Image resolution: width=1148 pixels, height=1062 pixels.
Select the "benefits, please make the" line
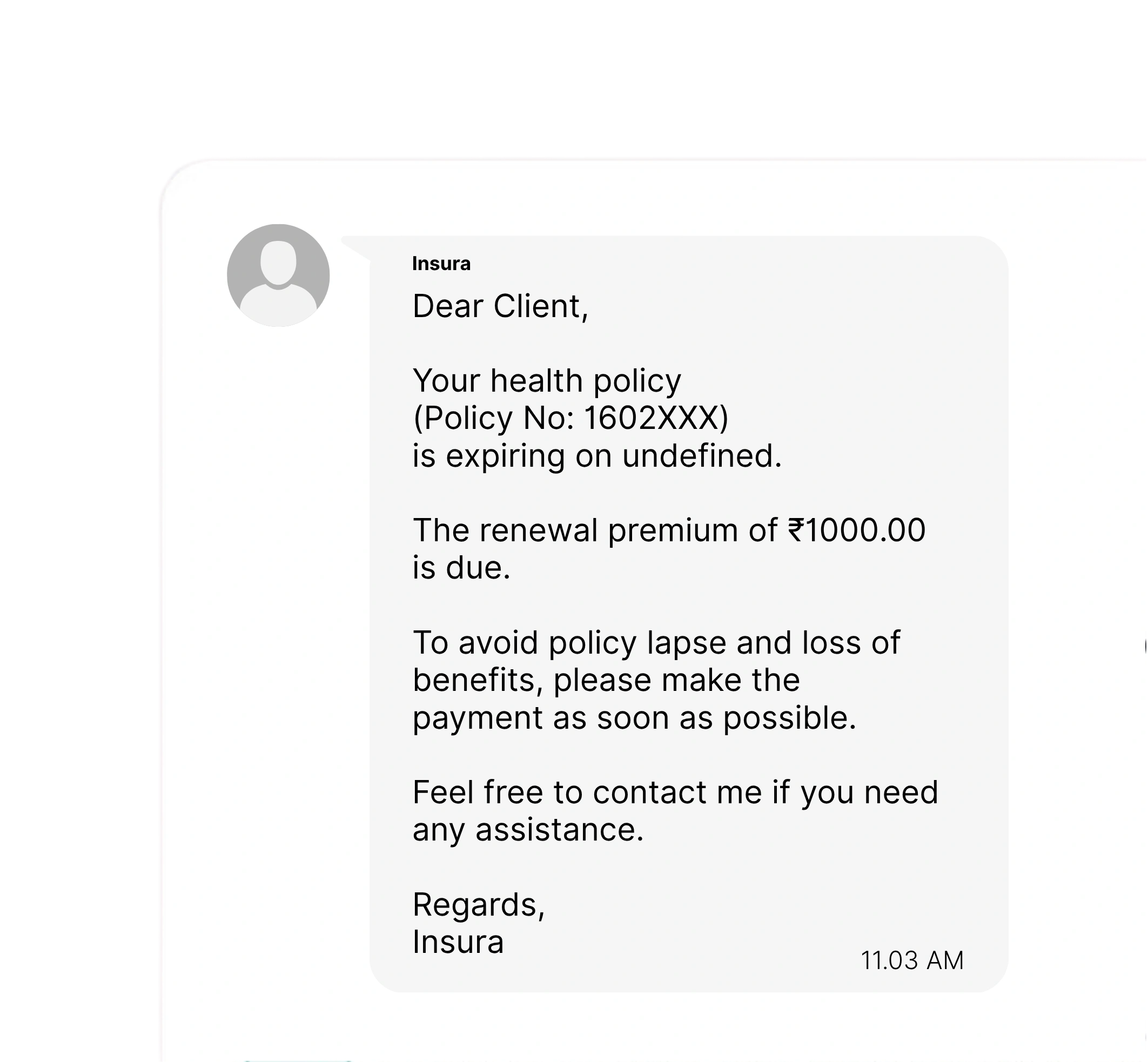pyautogui.click(x=606, y=680)
